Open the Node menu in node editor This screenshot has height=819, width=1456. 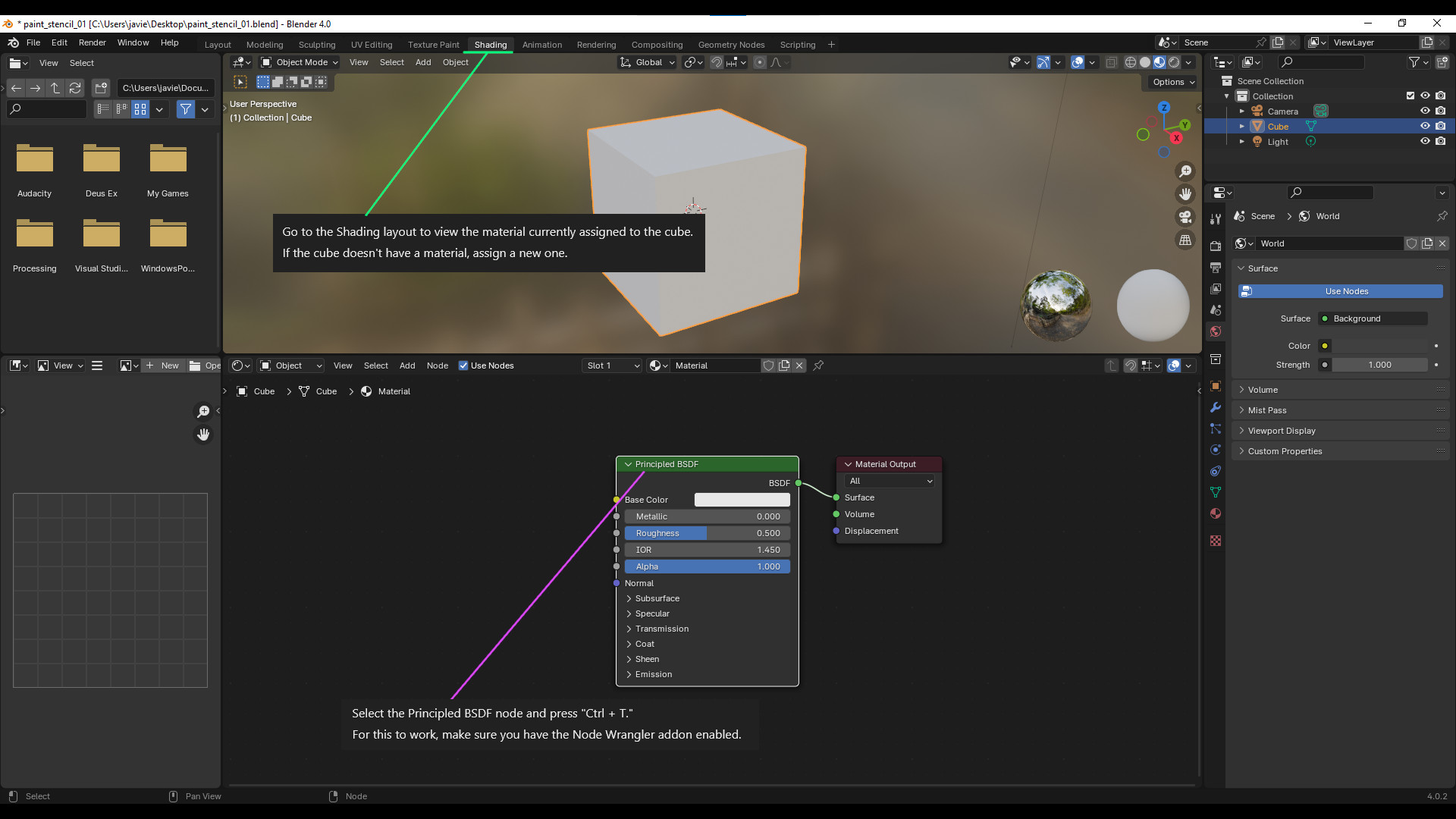(x=437, y=366)
